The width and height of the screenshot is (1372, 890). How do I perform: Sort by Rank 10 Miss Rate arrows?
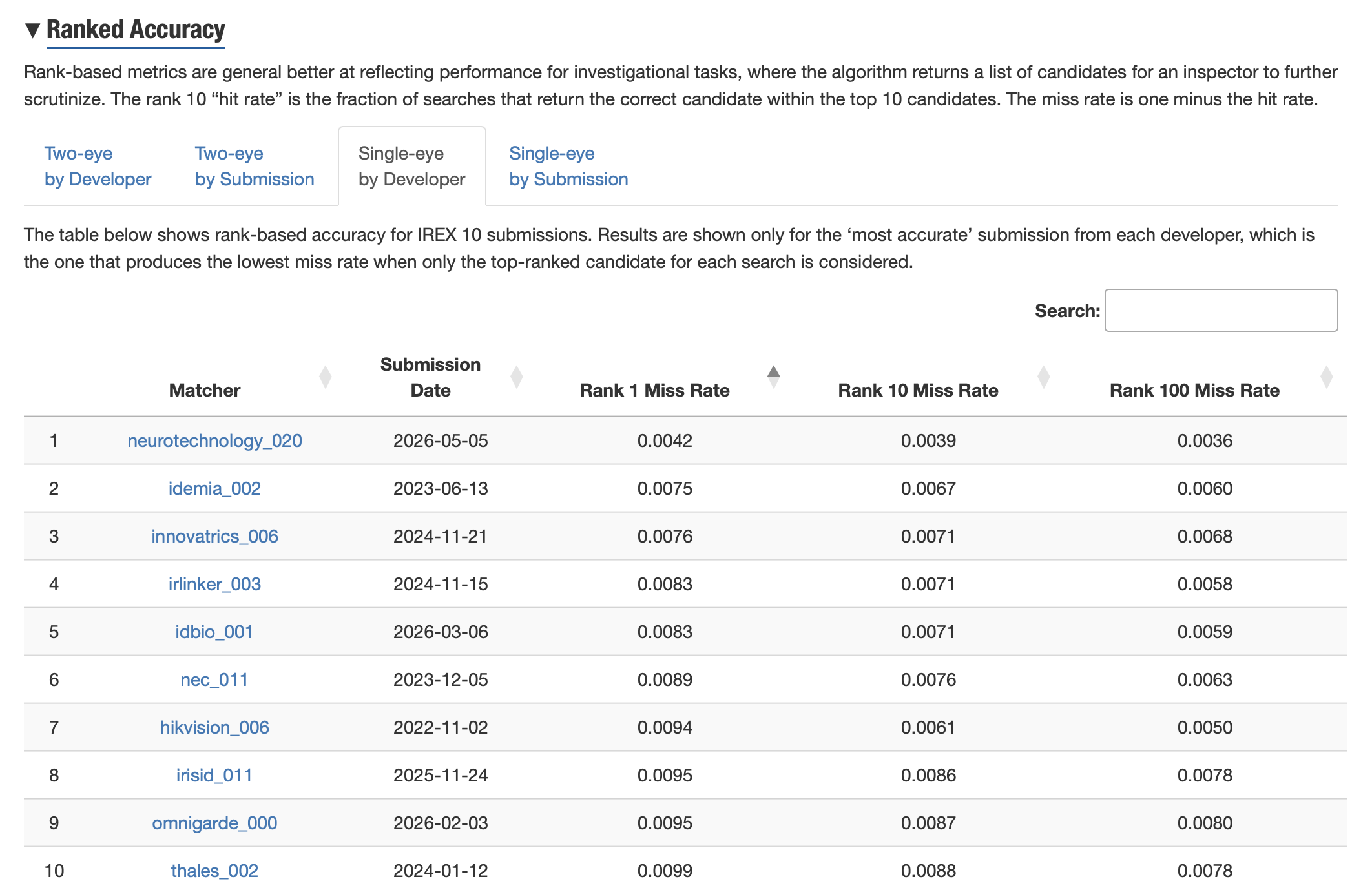(1043, 377)
